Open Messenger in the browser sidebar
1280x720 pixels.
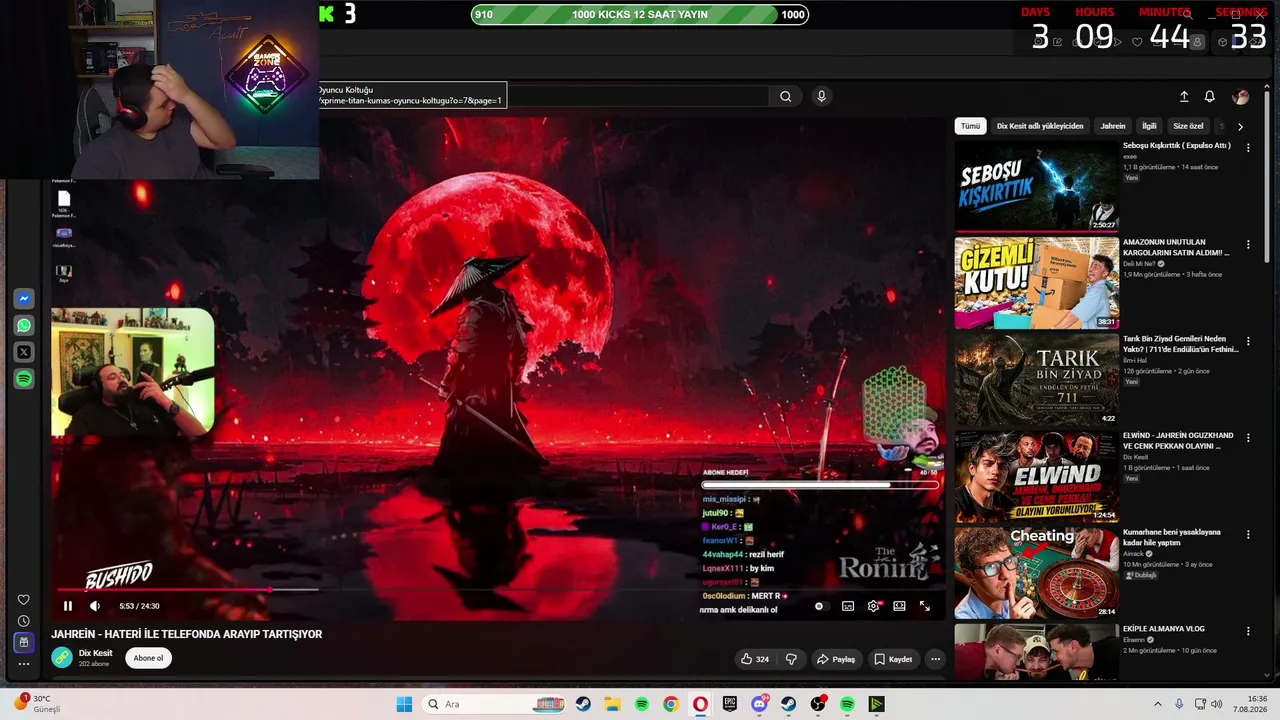(24, 298)
